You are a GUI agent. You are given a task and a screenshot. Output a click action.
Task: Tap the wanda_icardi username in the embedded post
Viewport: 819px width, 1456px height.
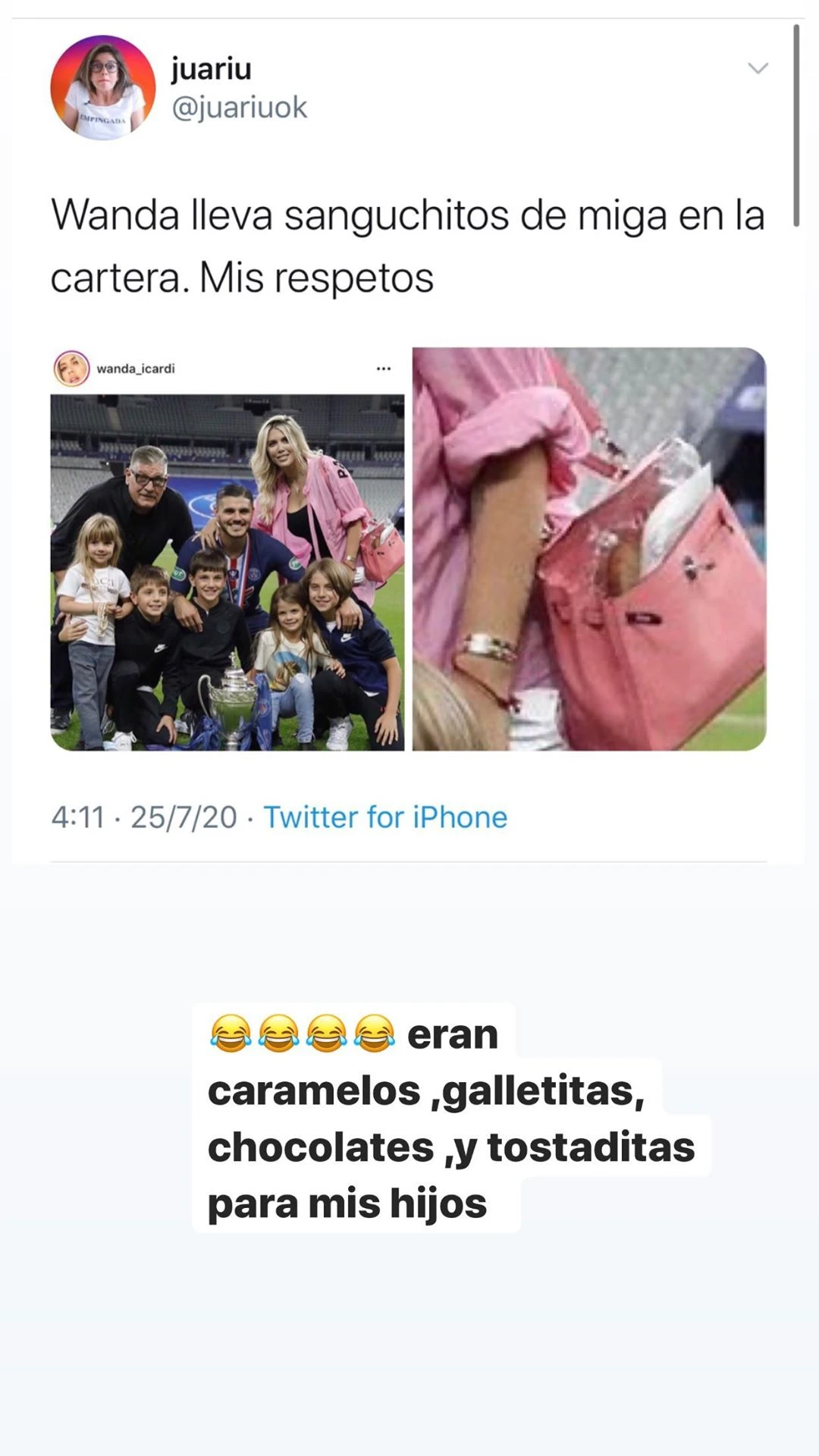tap(136, 369)
